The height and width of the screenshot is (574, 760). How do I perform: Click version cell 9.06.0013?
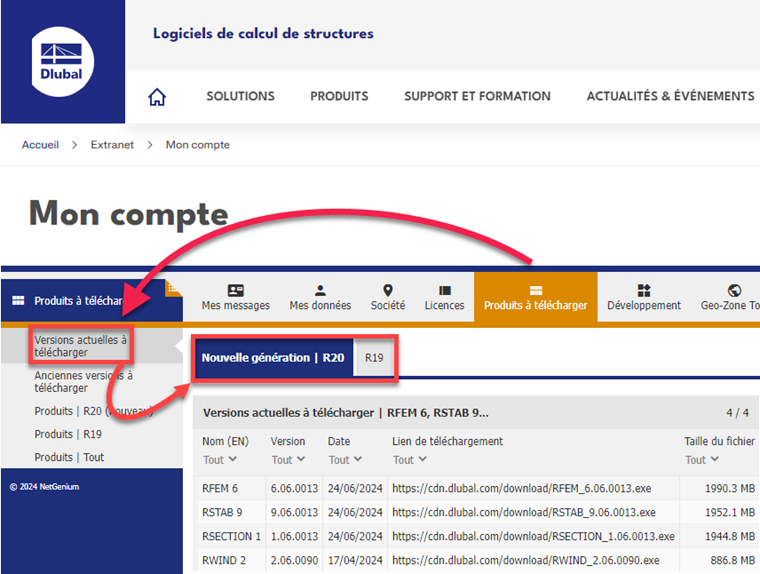point(294,512)
